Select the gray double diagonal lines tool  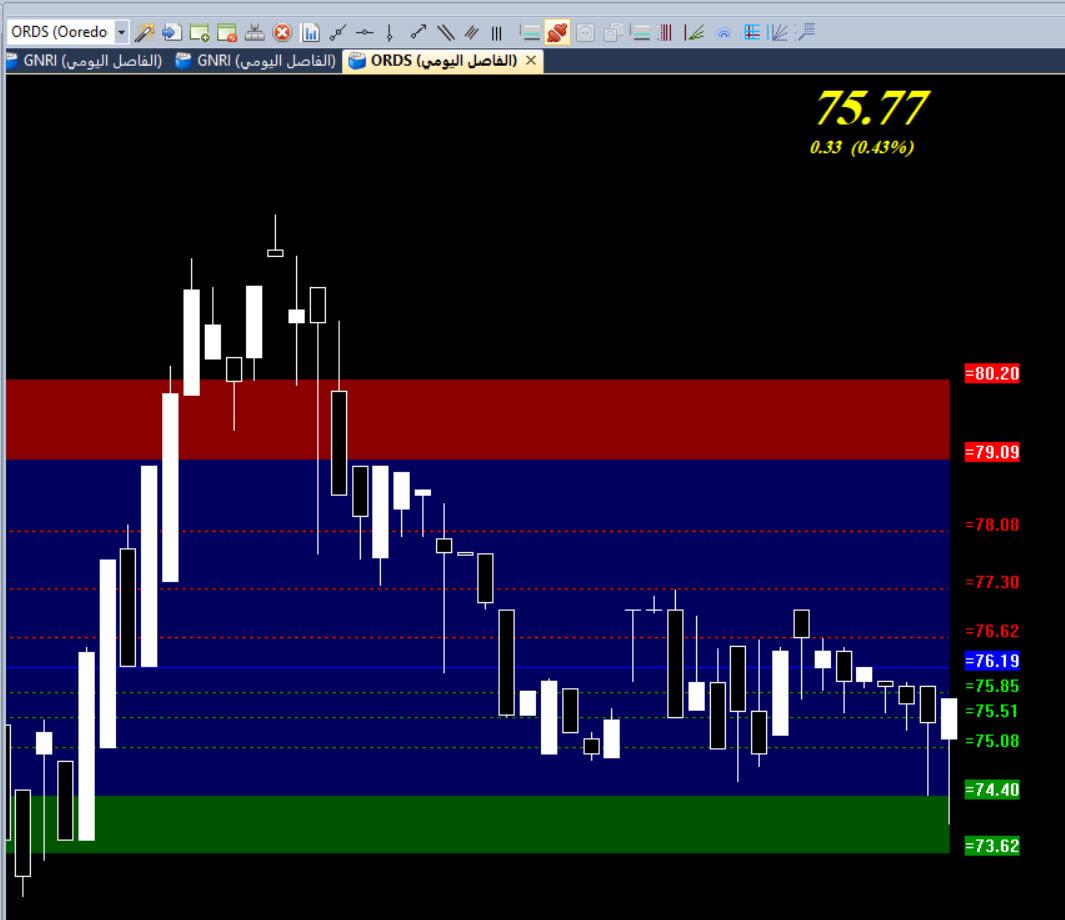(x=471, y=32)
